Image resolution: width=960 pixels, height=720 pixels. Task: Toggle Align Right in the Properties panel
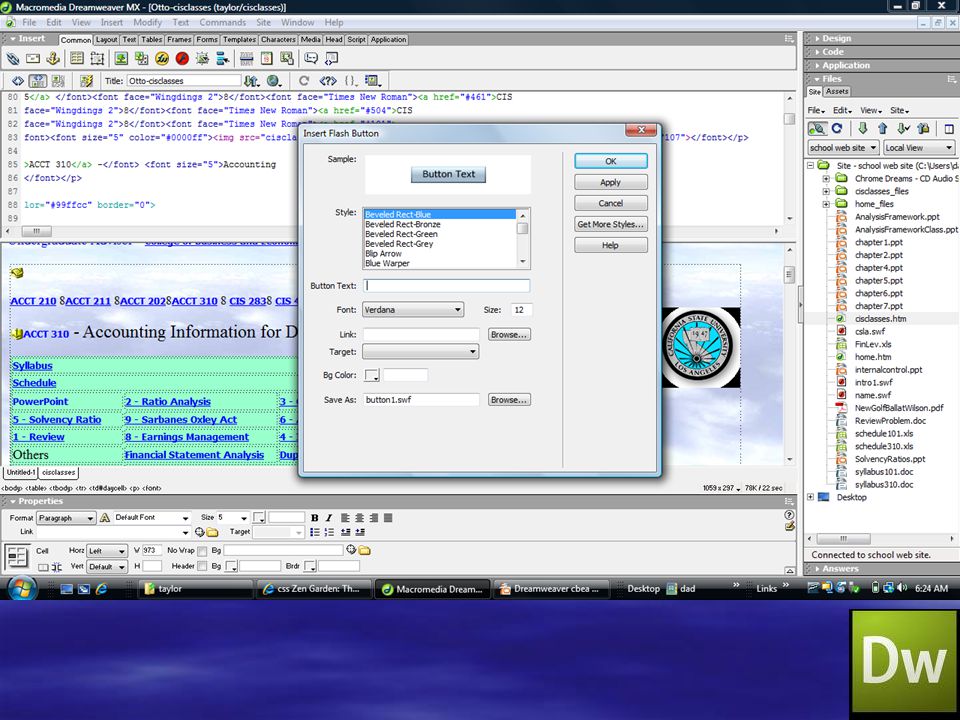pyautogui.click(x=373, y=518)
